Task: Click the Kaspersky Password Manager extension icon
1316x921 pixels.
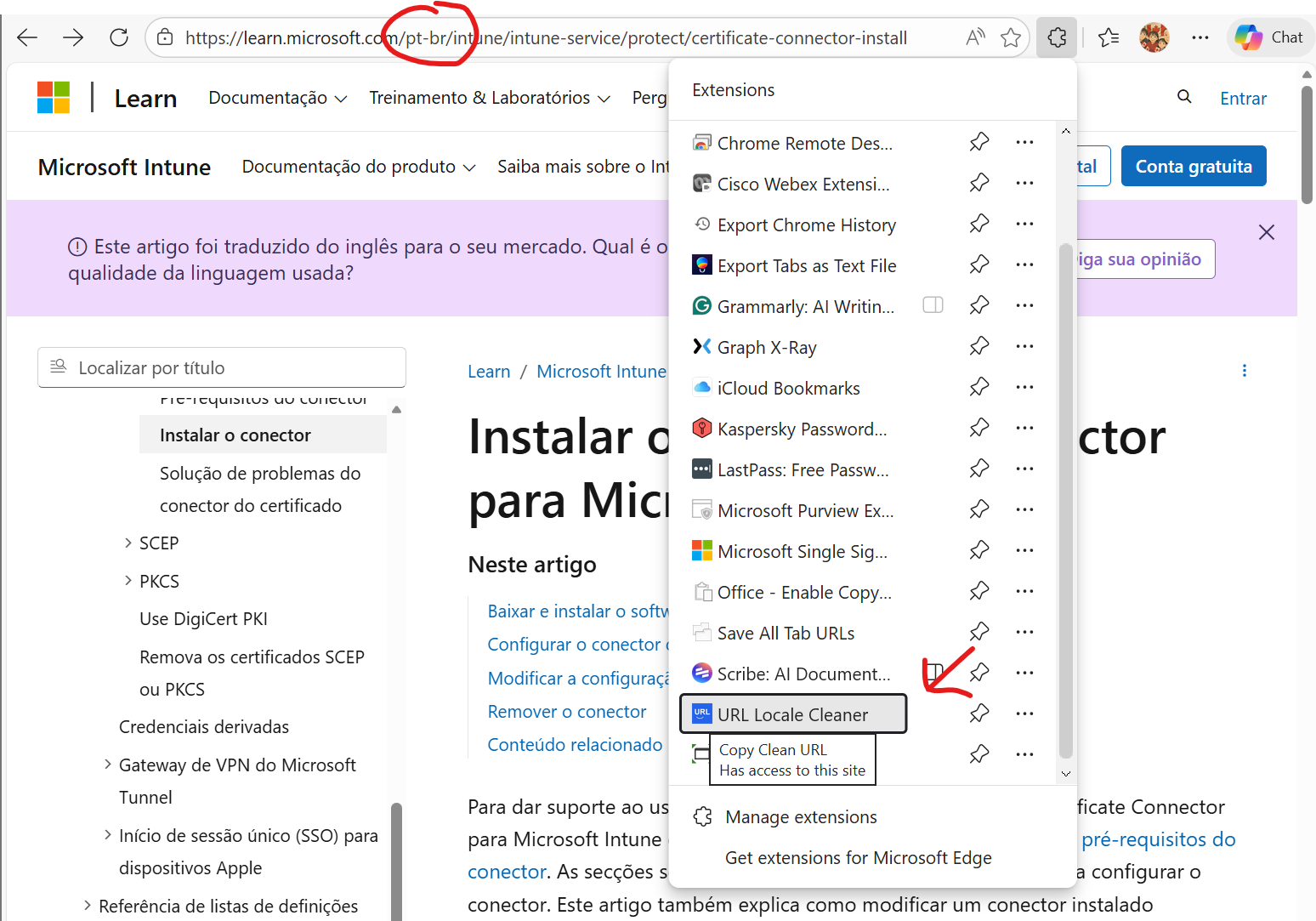Action: pos(702,428)
